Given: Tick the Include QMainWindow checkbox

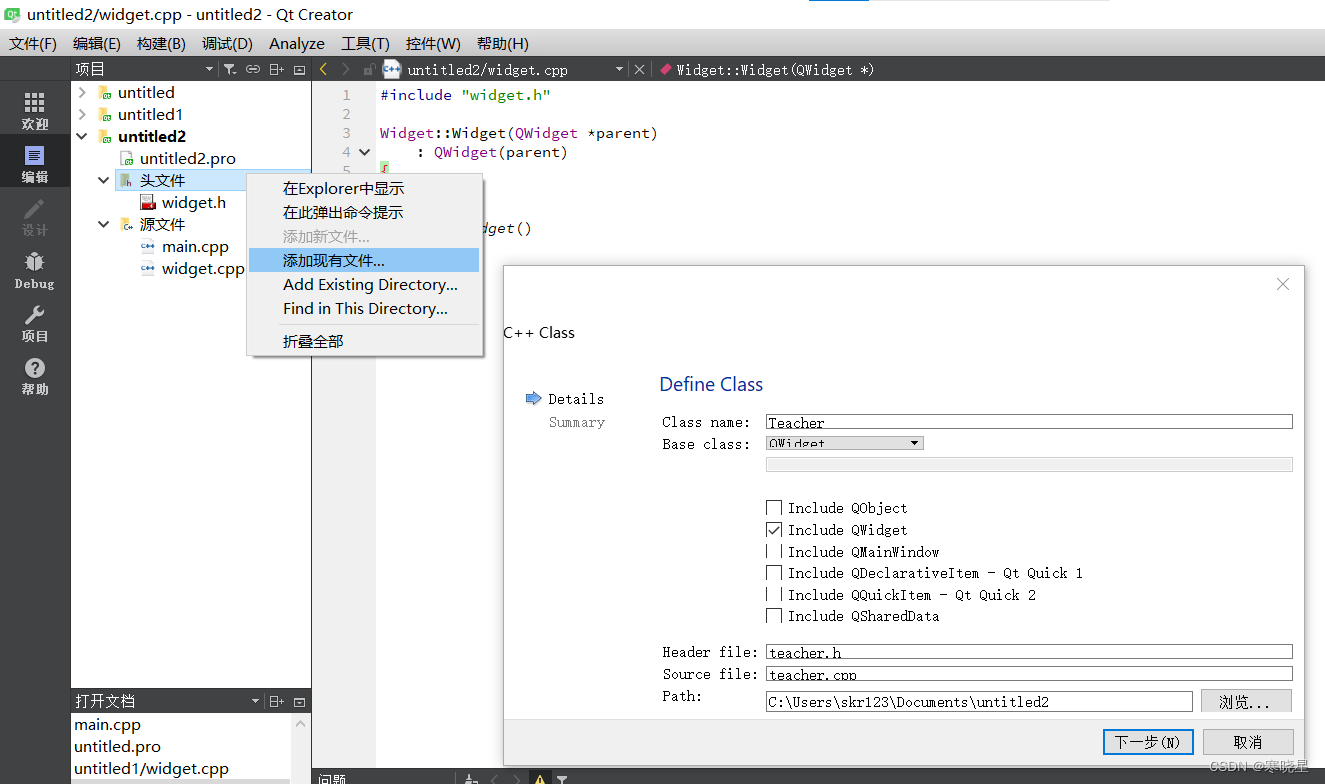Looking at the screenshot, I should pyautogui.click(x=774, y=551).
